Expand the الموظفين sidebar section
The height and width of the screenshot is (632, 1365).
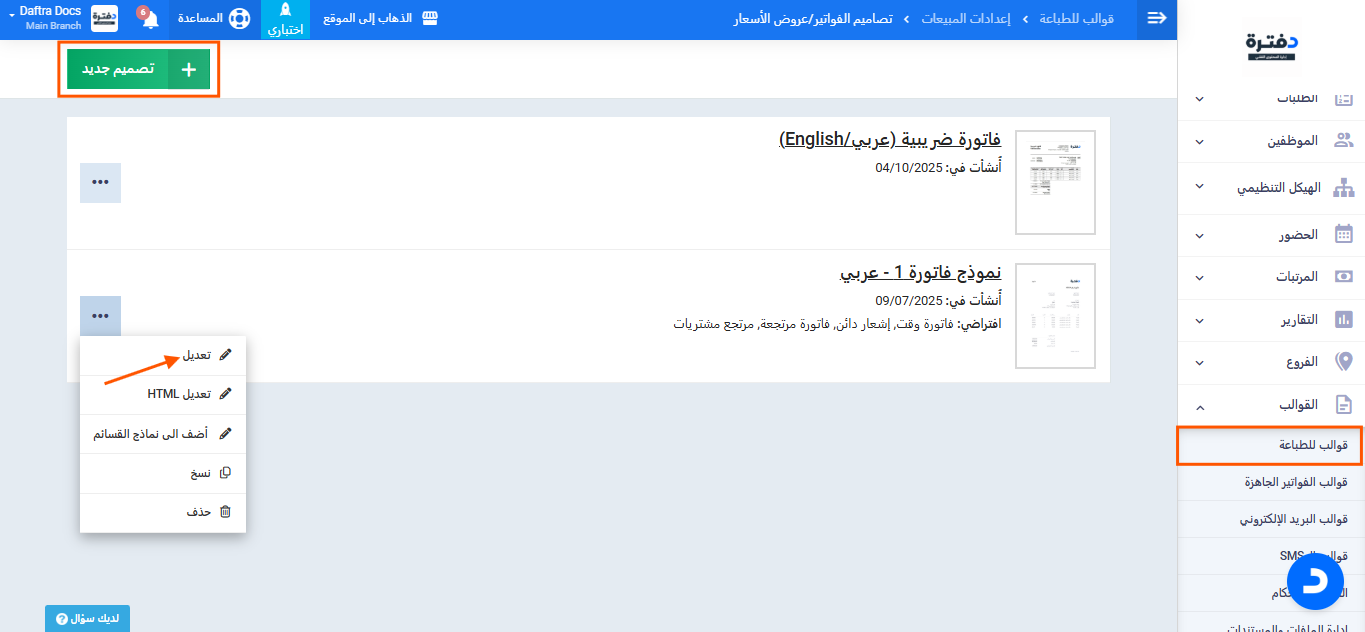(1271, 141)
